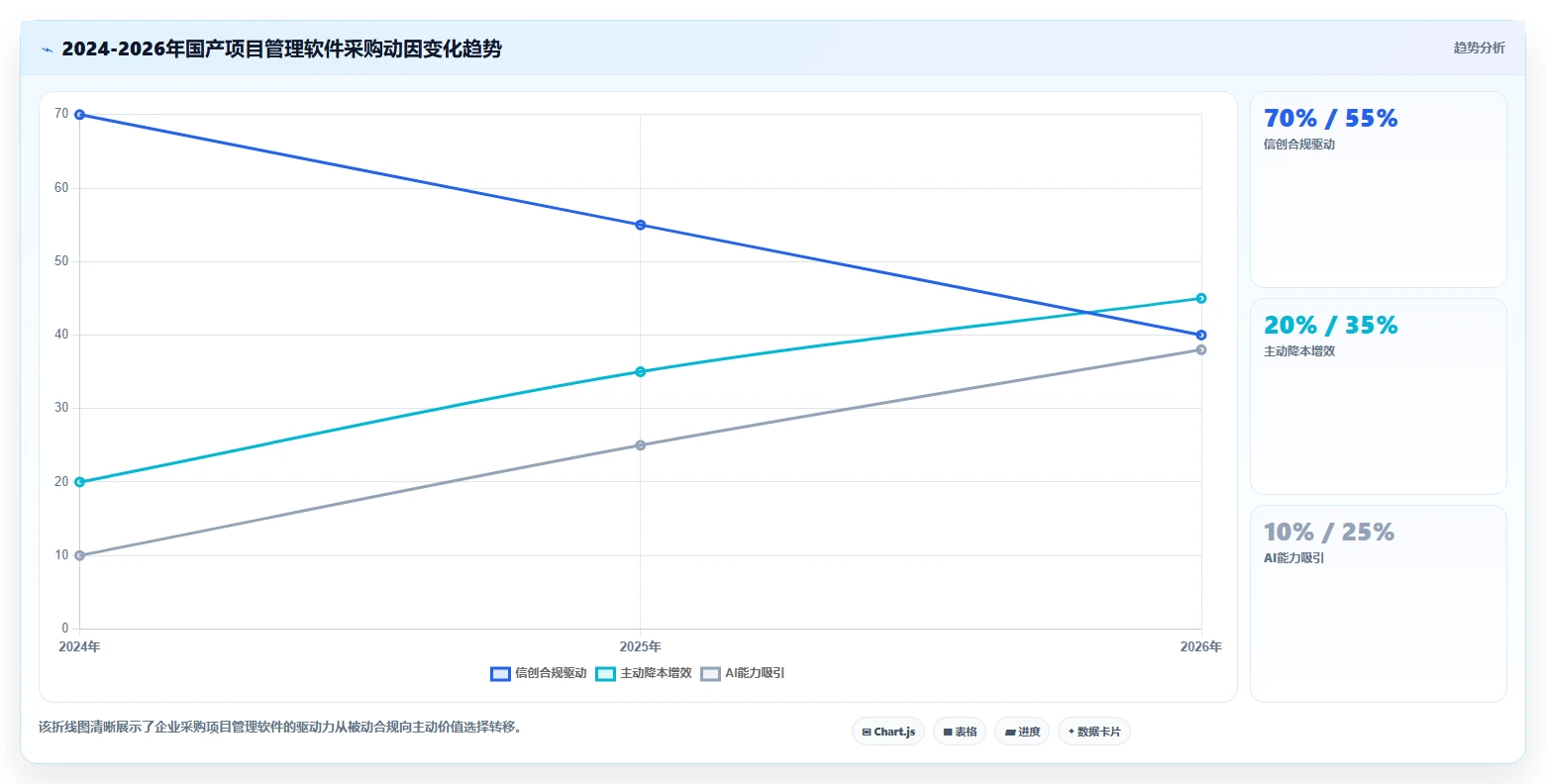Select the Chart.js chip
1546x784 pixels.
click(x=888, y=732)
